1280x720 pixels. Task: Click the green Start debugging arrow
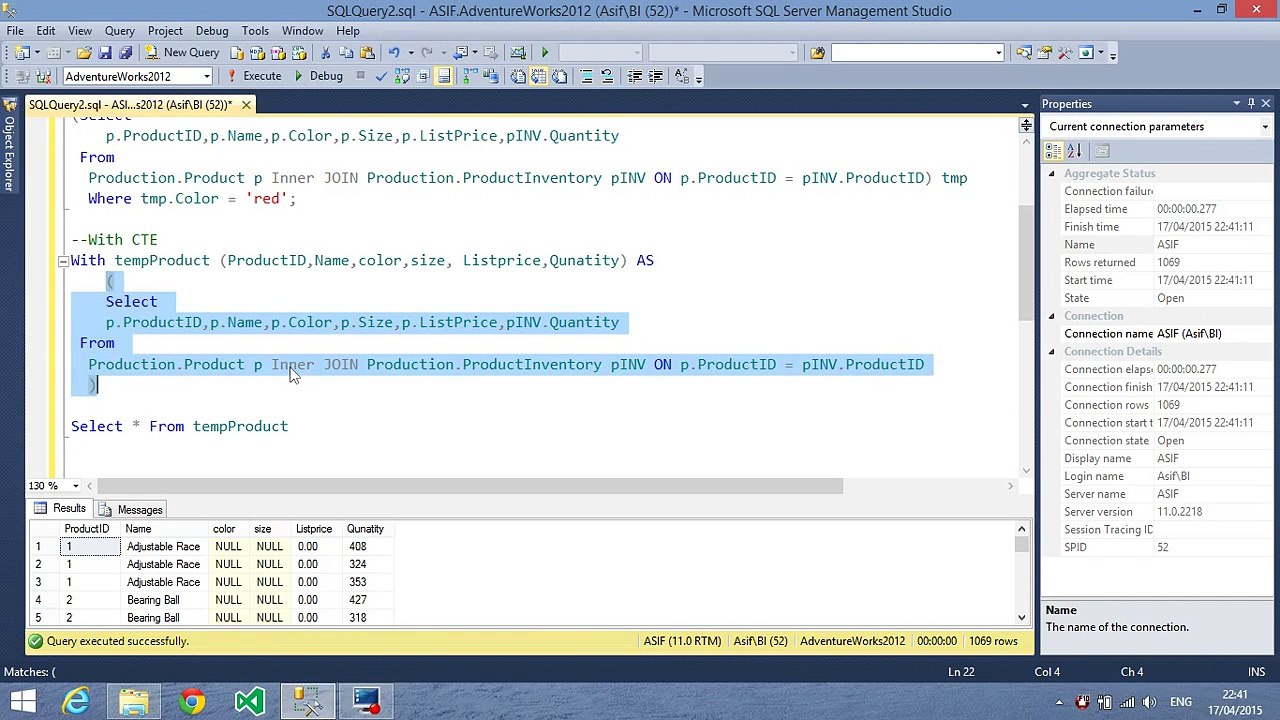pyautogui.click(x=545, y=52)
